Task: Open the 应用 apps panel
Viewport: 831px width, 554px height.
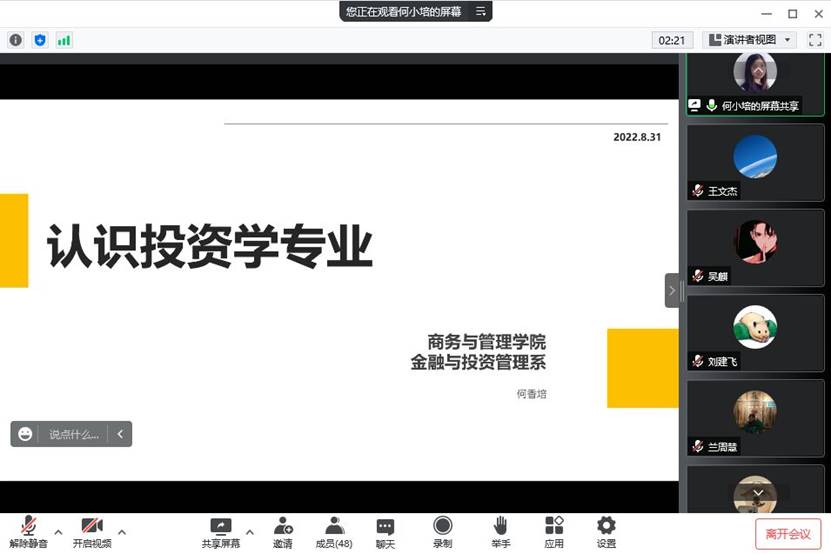Action: pos(554,532)
